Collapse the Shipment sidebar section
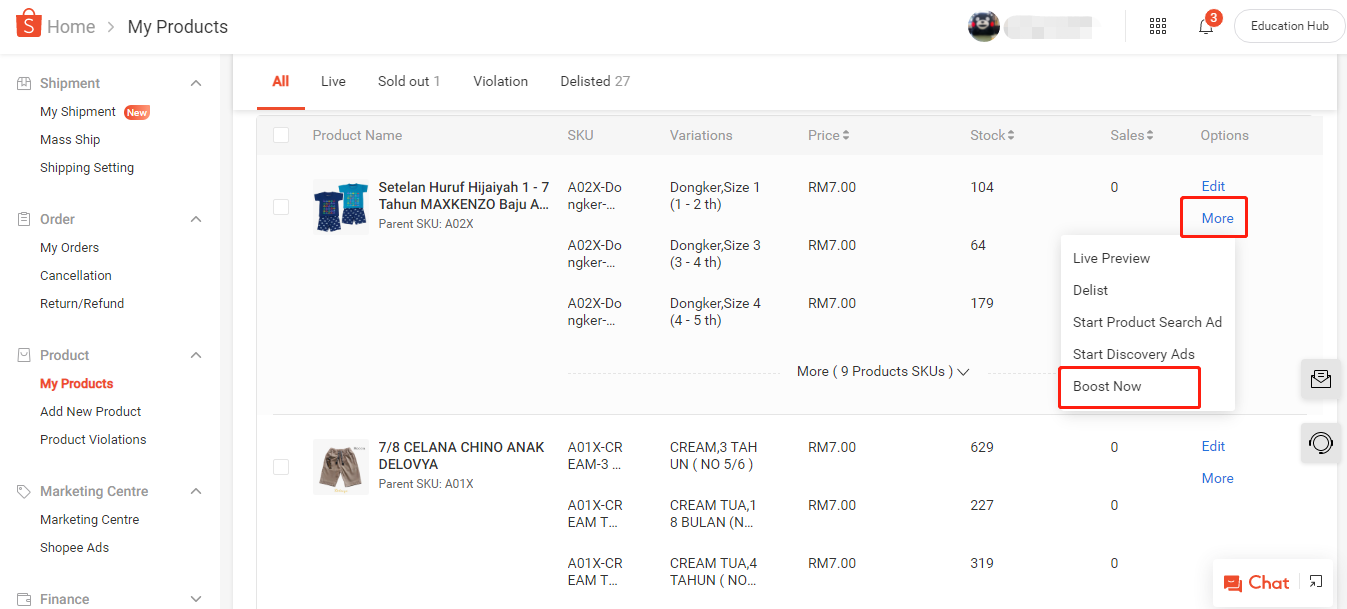 (x=196, y=83)
